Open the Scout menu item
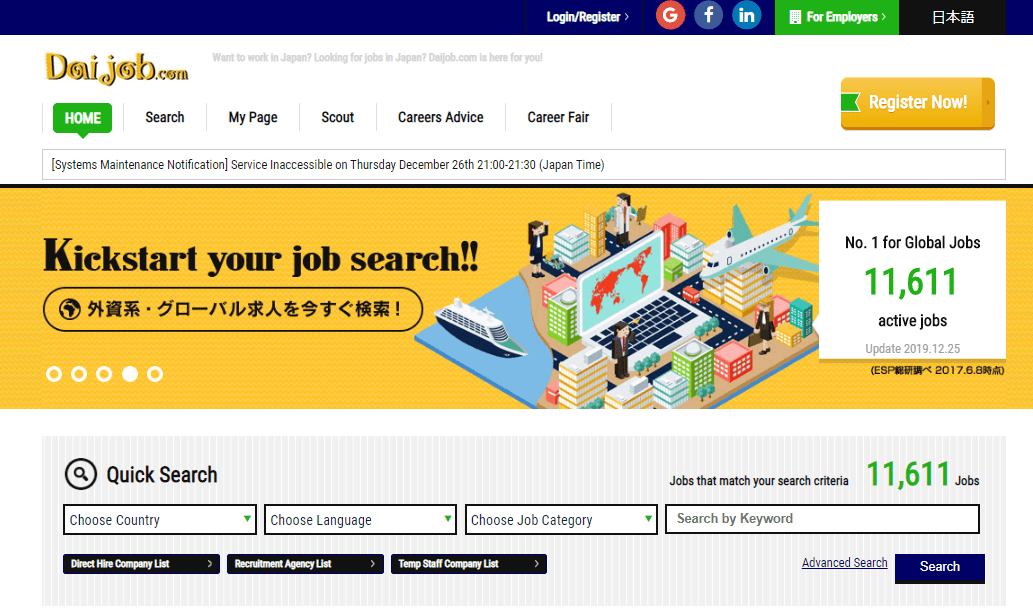The width and height of the screenshot is (1033, 614). (x=337, y=117)
